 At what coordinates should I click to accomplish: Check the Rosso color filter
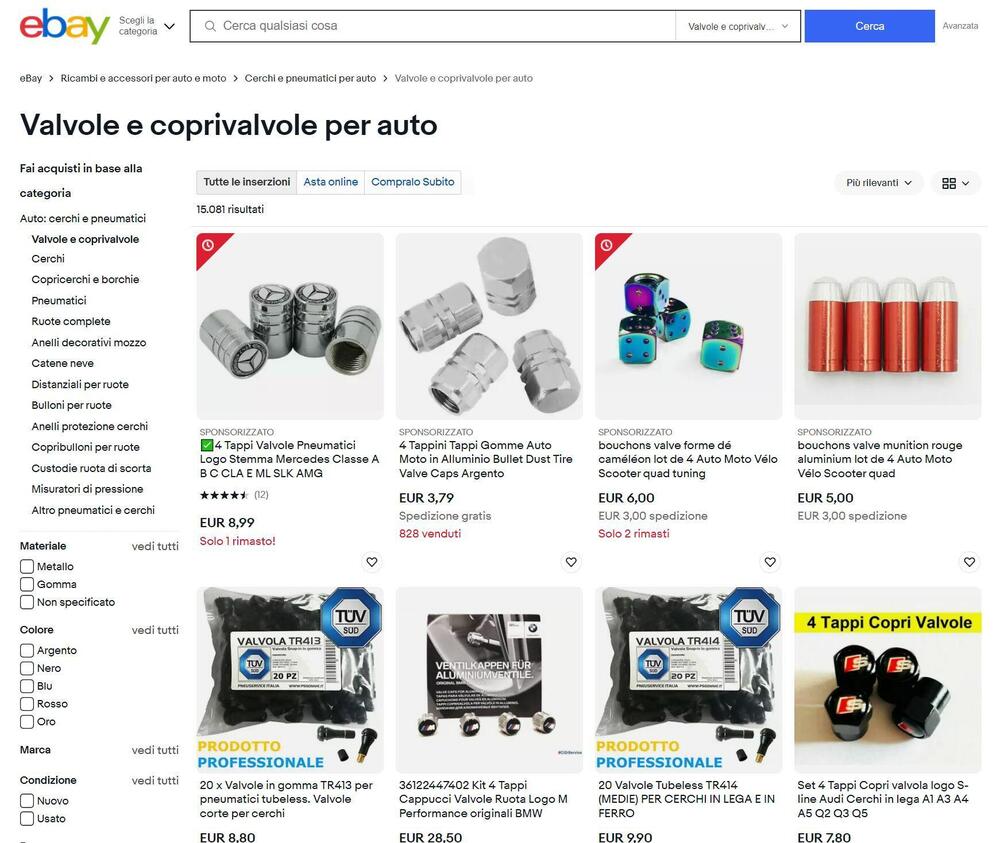pos(27,704)
